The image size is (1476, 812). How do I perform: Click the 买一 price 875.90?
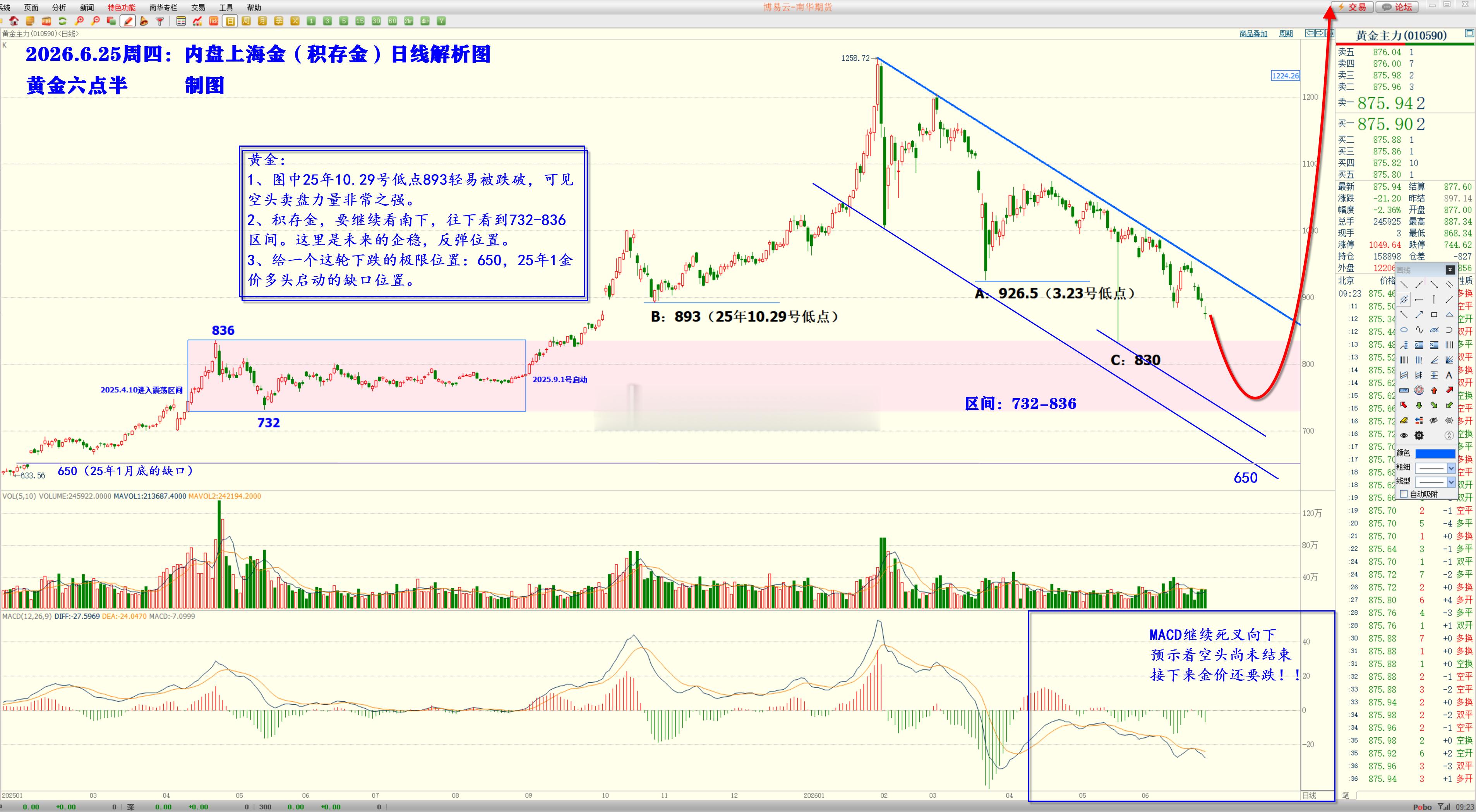click(1385, 124)
